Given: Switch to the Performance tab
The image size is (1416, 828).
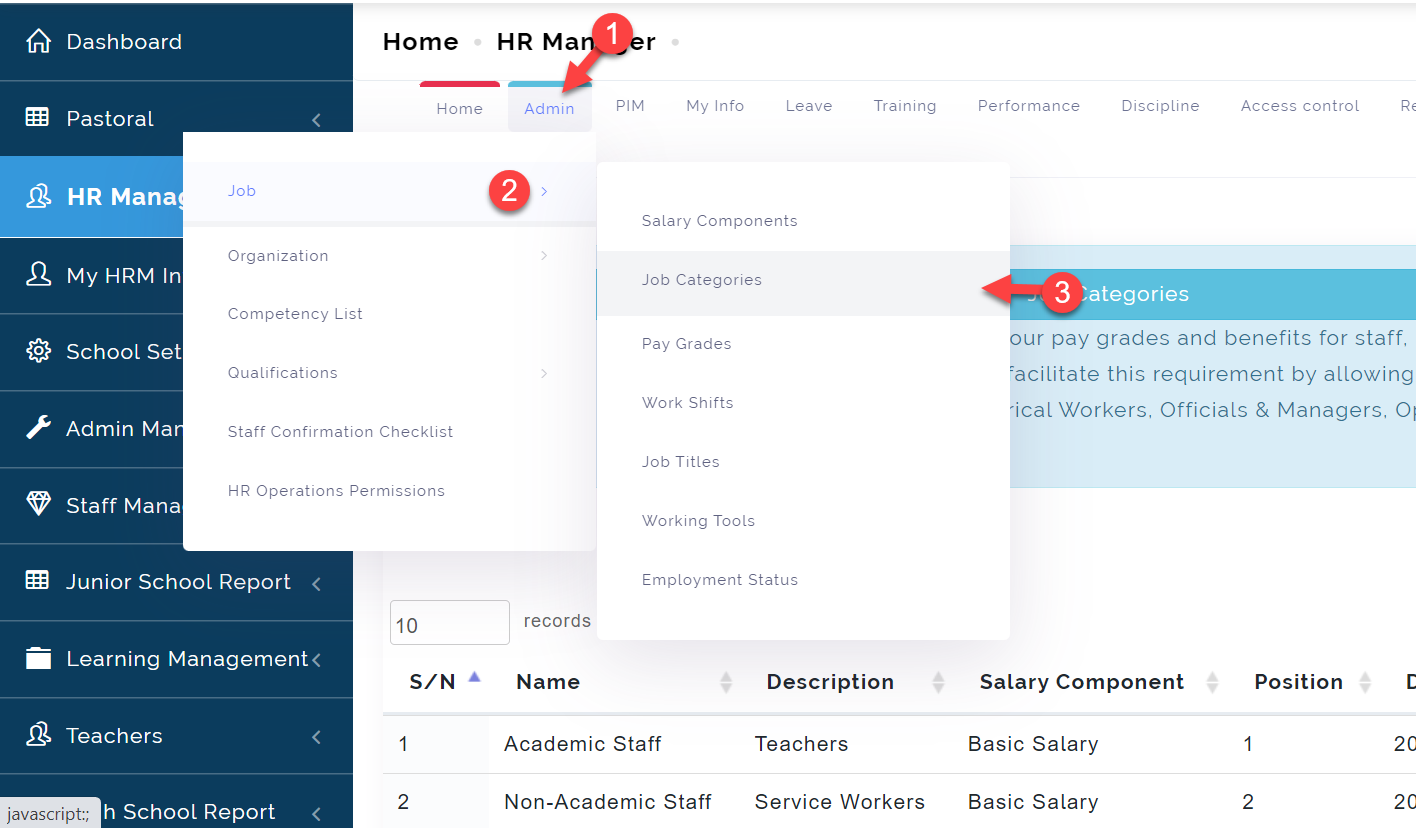Looking at the screenshot, I should point(1029,106).
